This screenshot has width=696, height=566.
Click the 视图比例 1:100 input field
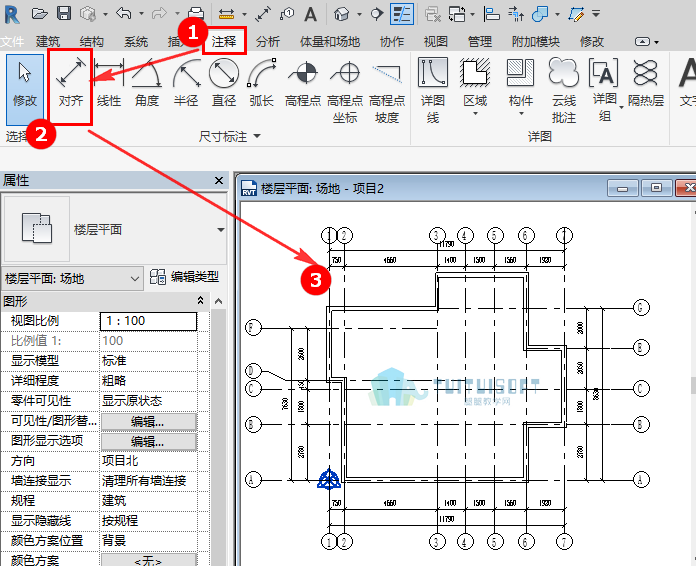coord(148,321)
